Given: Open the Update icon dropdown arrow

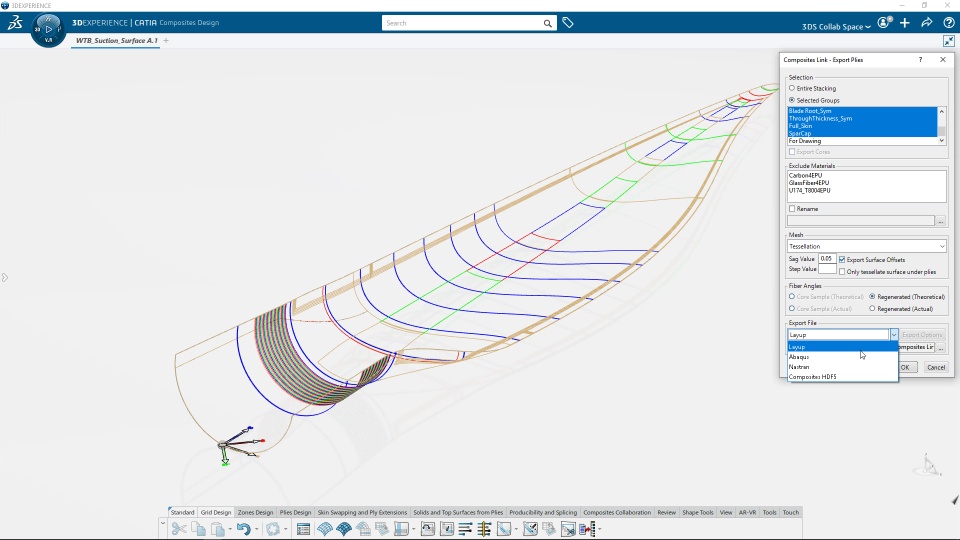Looking at the screenshot, I should pyautogui.click(x=285, y=529).
